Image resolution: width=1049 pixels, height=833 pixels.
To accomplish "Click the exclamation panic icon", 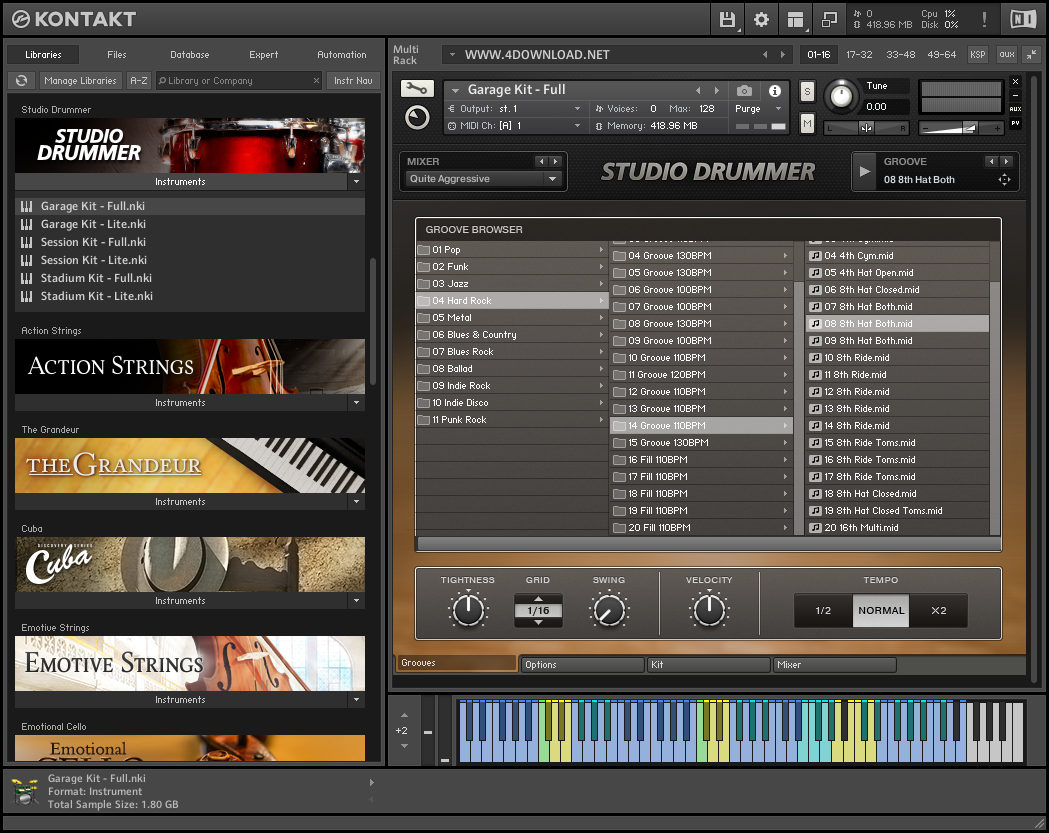I will click(x=984, y=19).
